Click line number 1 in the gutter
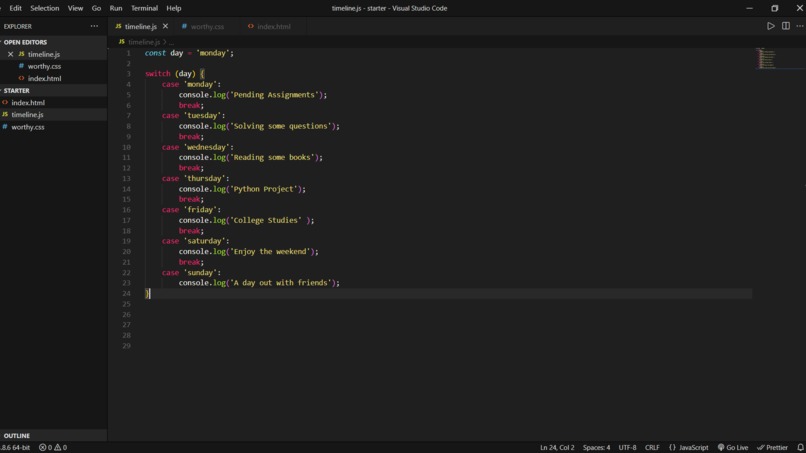The width and height of the screenshot is (806, 453). tap(128, 53)
